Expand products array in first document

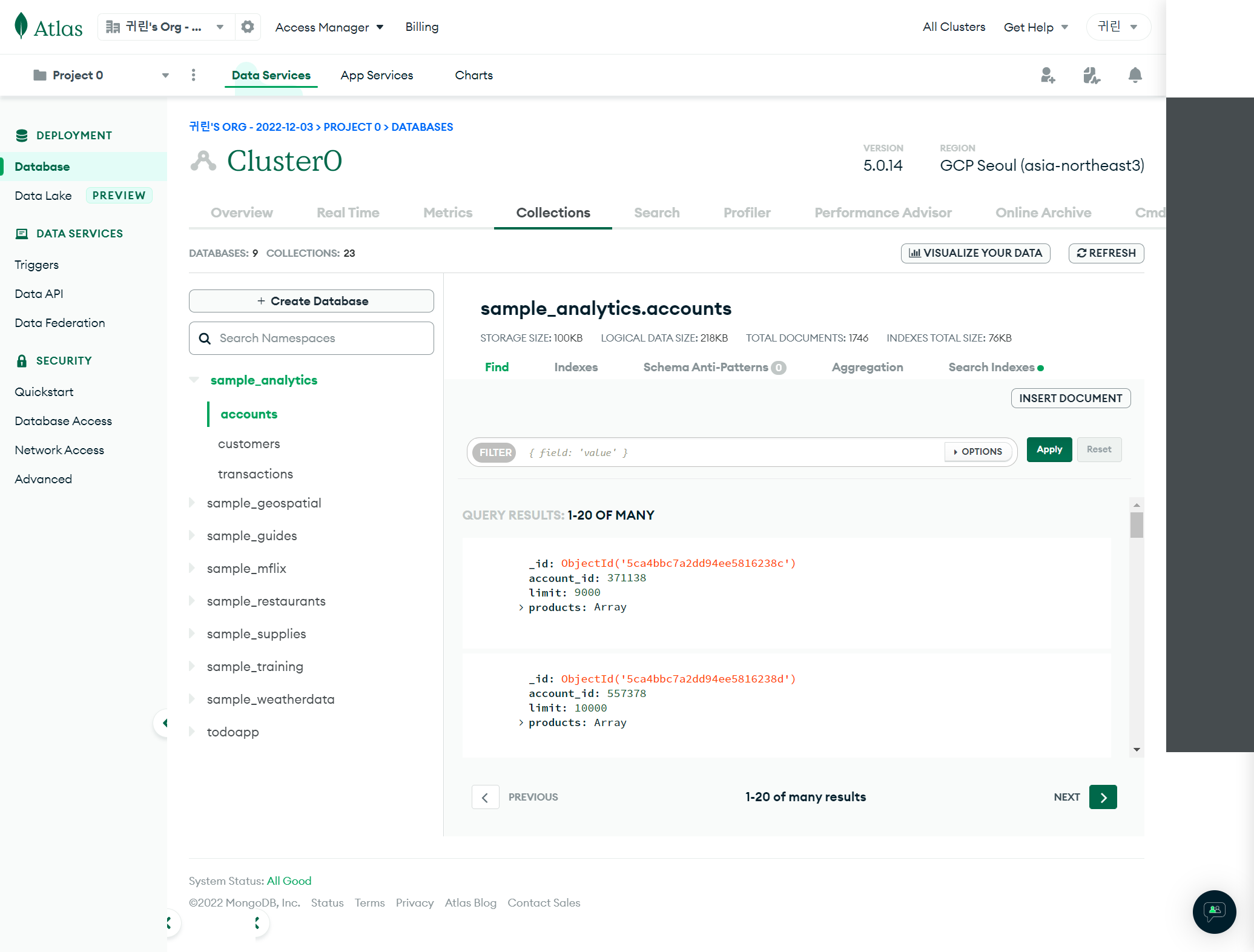click(x=521, y=607)
